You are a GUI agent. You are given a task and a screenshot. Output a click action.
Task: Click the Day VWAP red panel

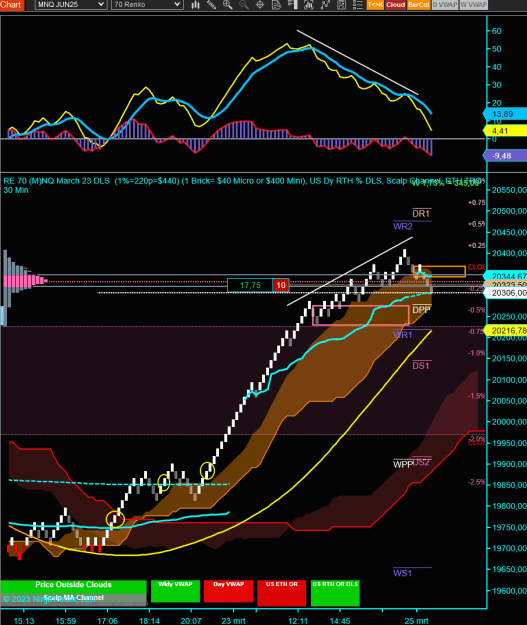click(x=228, y=591)
